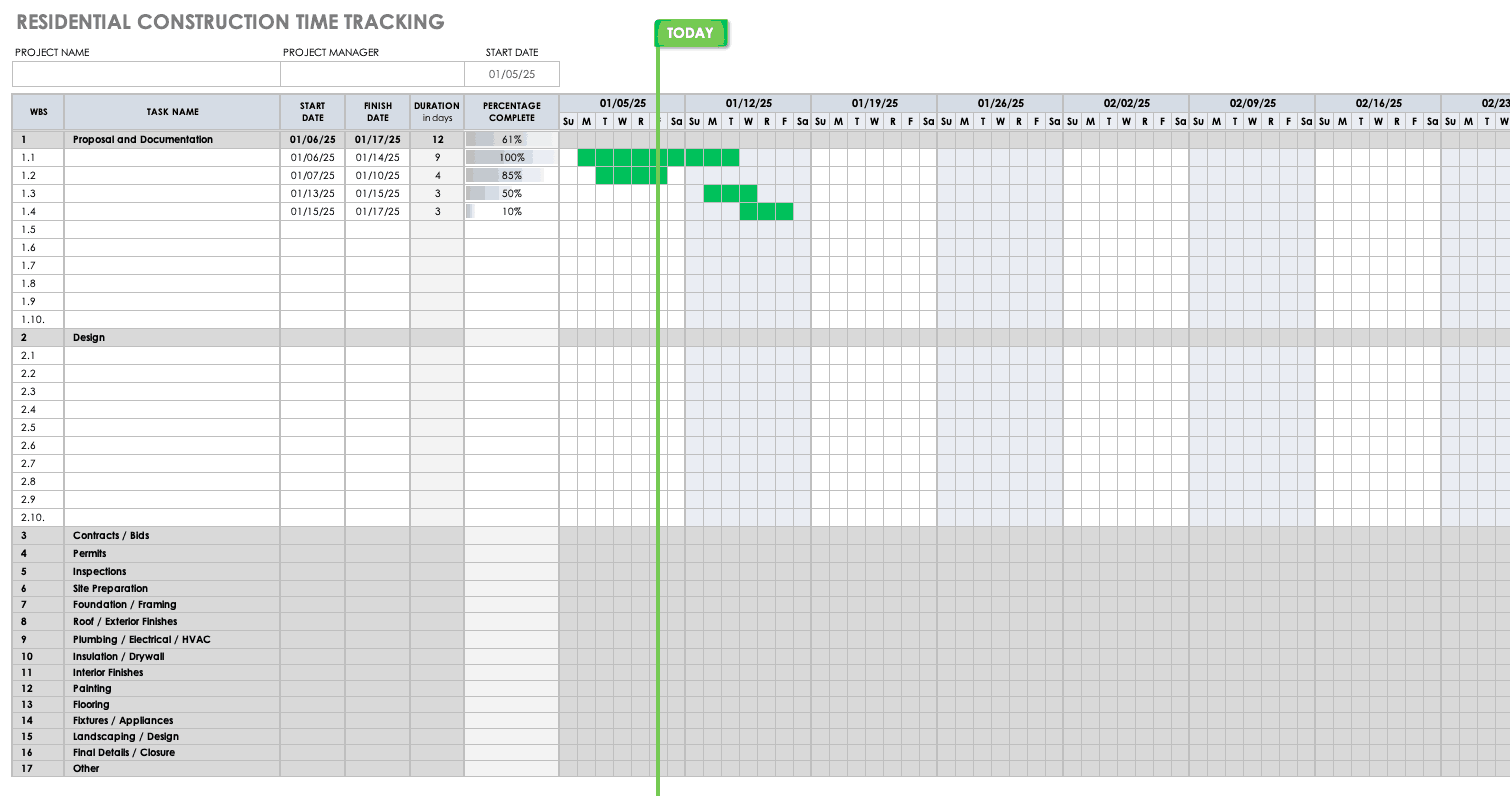The image size is (1510, 796).
Task: Select the 02/16/25 week header
Action: (x=1379, y=103)
